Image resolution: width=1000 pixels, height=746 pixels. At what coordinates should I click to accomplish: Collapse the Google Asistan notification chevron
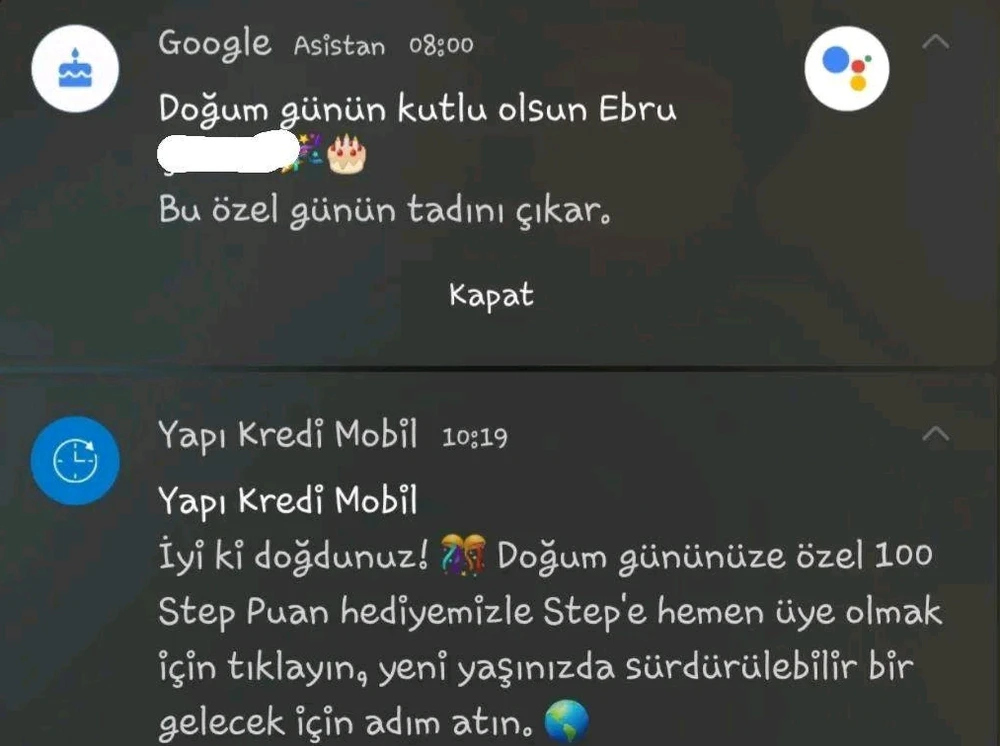tap(936, 43)
